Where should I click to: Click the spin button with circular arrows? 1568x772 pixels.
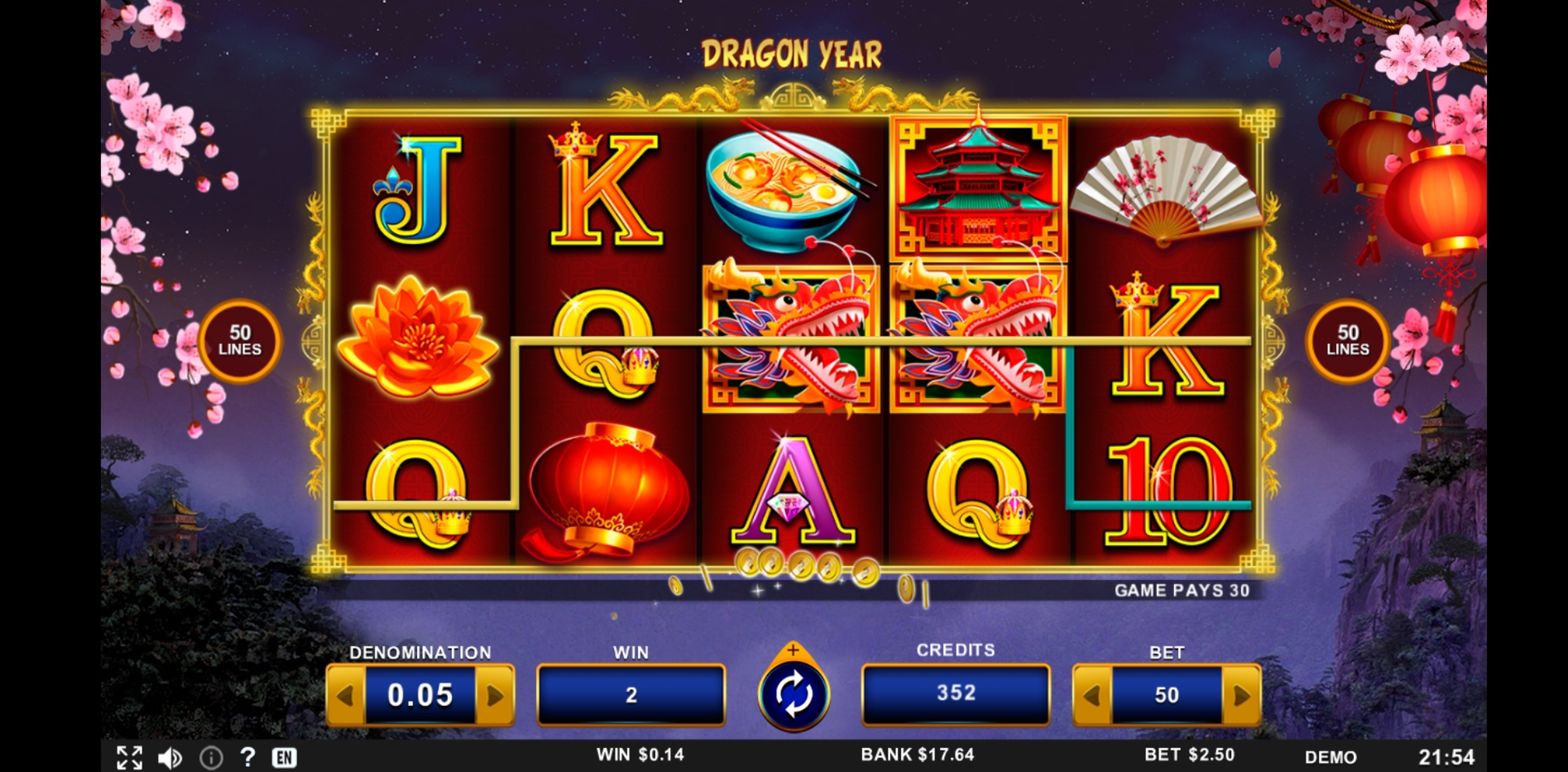[793, 695]
